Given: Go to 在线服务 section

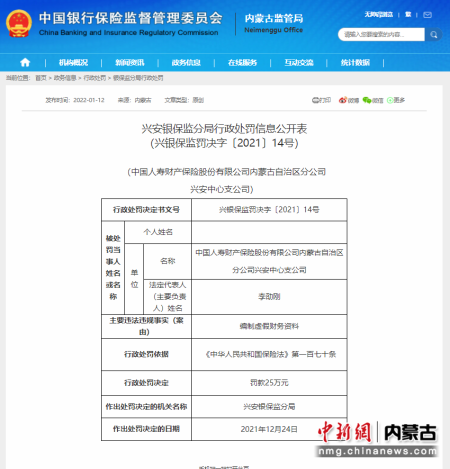Looking at the screenshot, I should pos(242,62).
